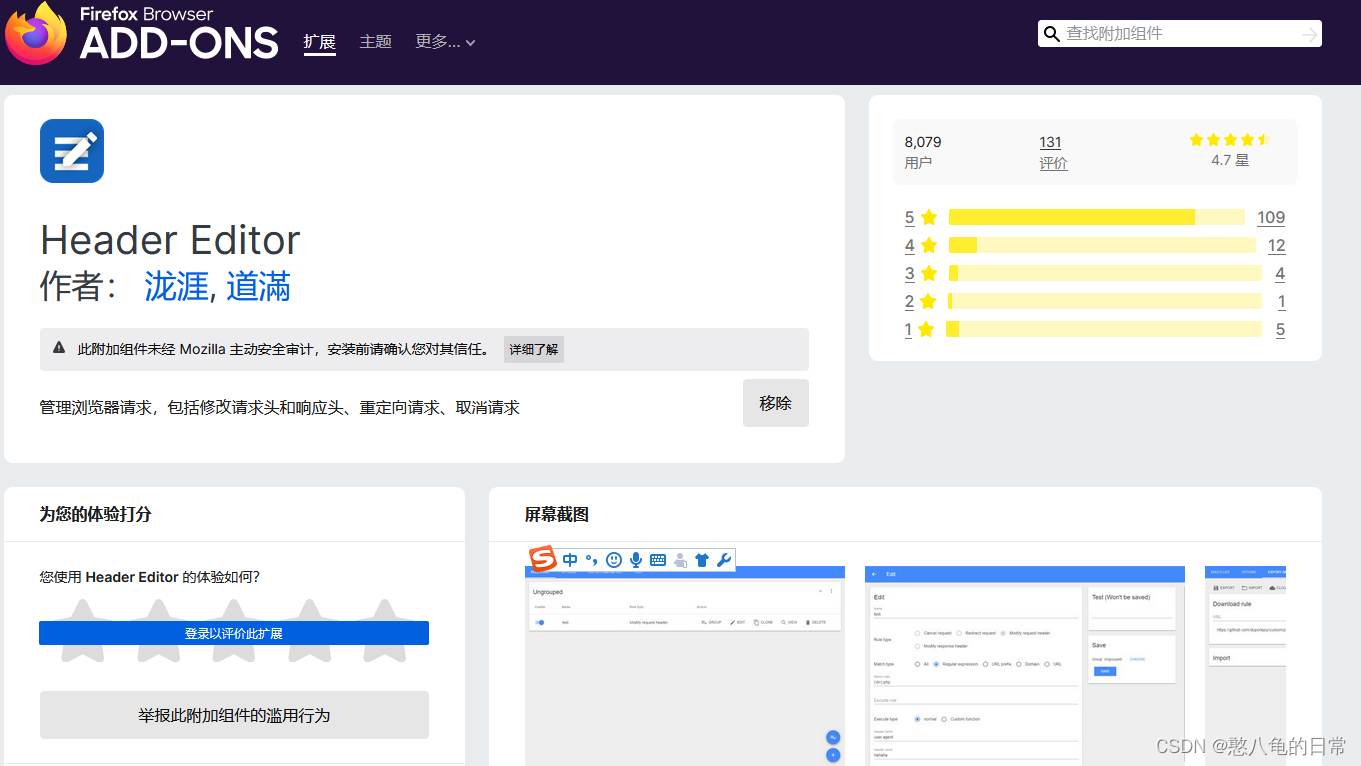1361x766 pixels.
Task: Click the warning triangle icon in the notice
Action: click(60, 348)
